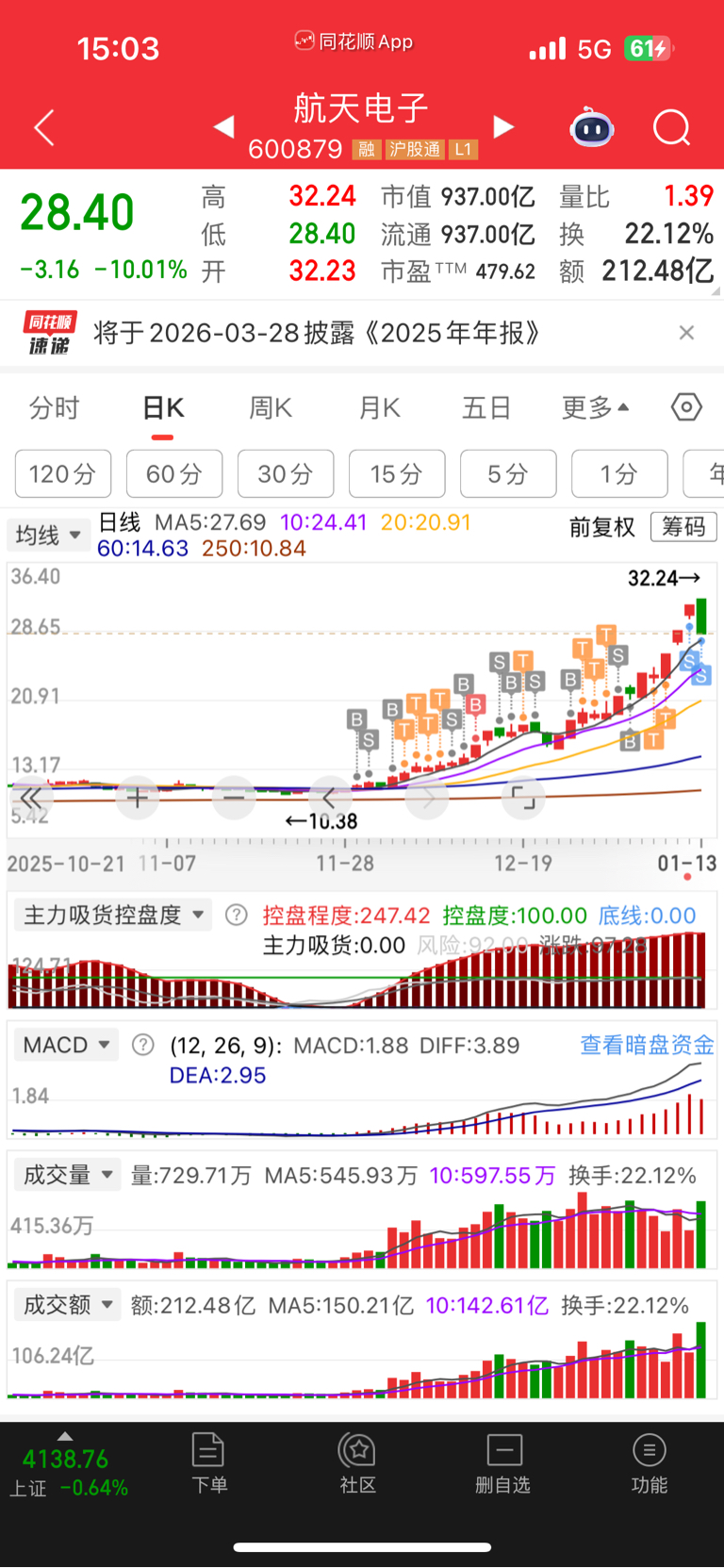Tap the 同花顺 App return label in status bar
Viewport: 724px width, 1568px height.
pyautogui.click(x=354, y=41)
